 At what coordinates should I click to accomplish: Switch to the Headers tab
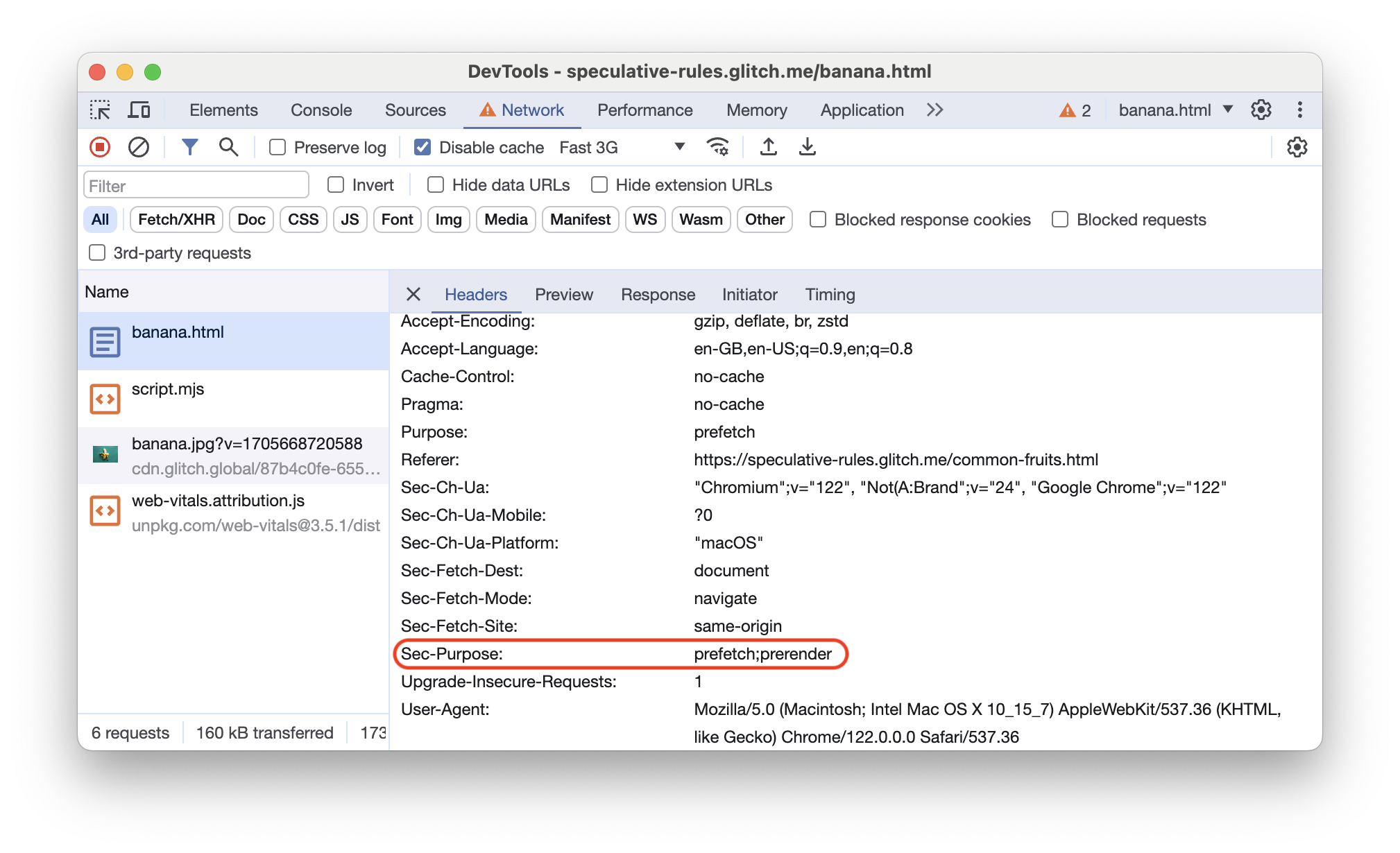[476, 294]
